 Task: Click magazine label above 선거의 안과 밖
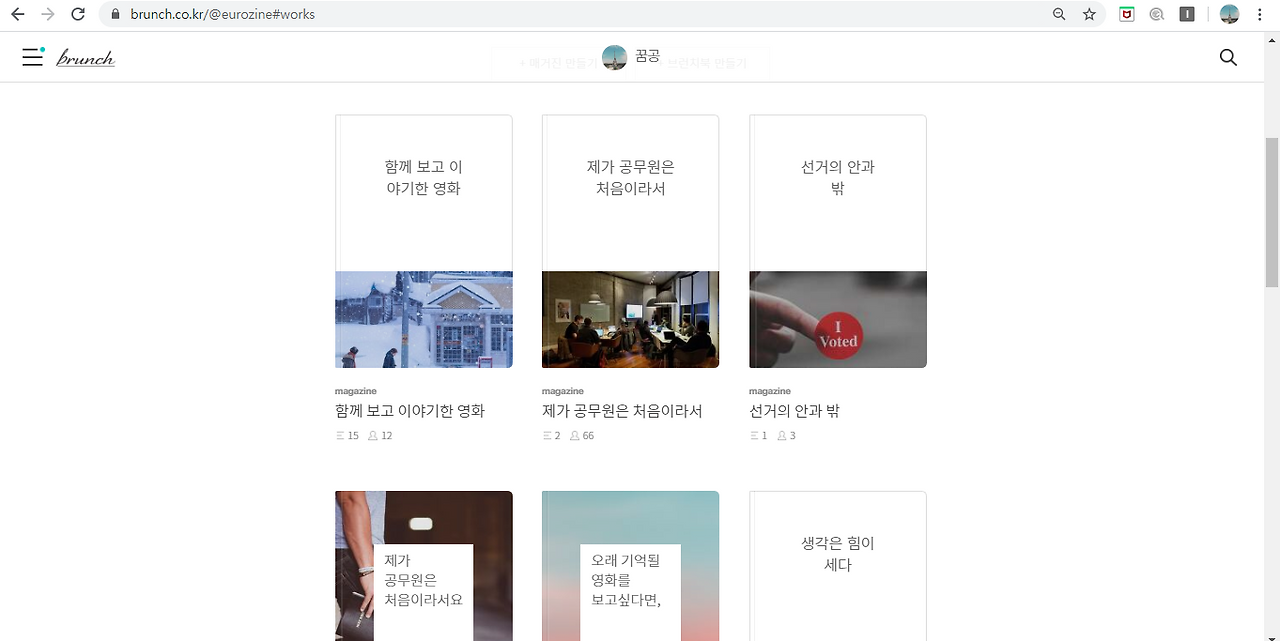(770, 391)
